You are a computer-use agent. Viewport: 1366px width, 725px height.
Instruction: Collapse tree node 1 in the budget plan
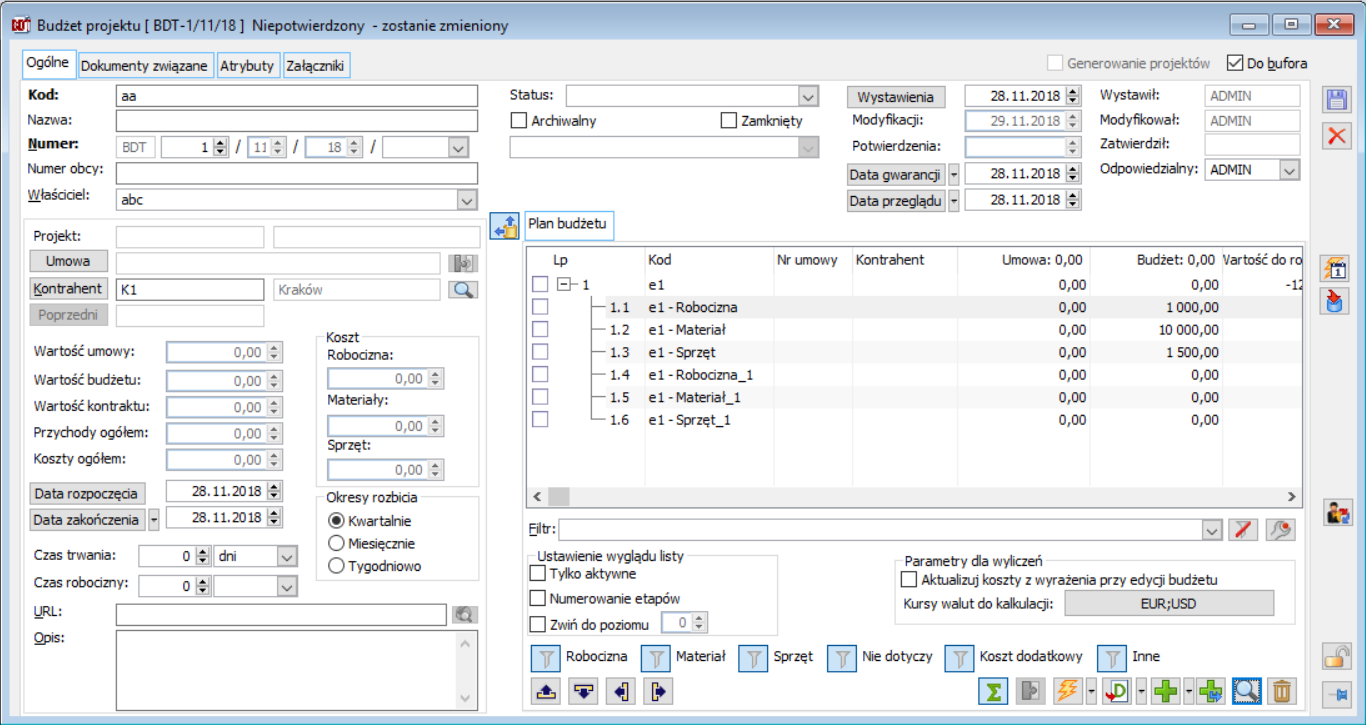pyautogui.click(x=565, y=285)
